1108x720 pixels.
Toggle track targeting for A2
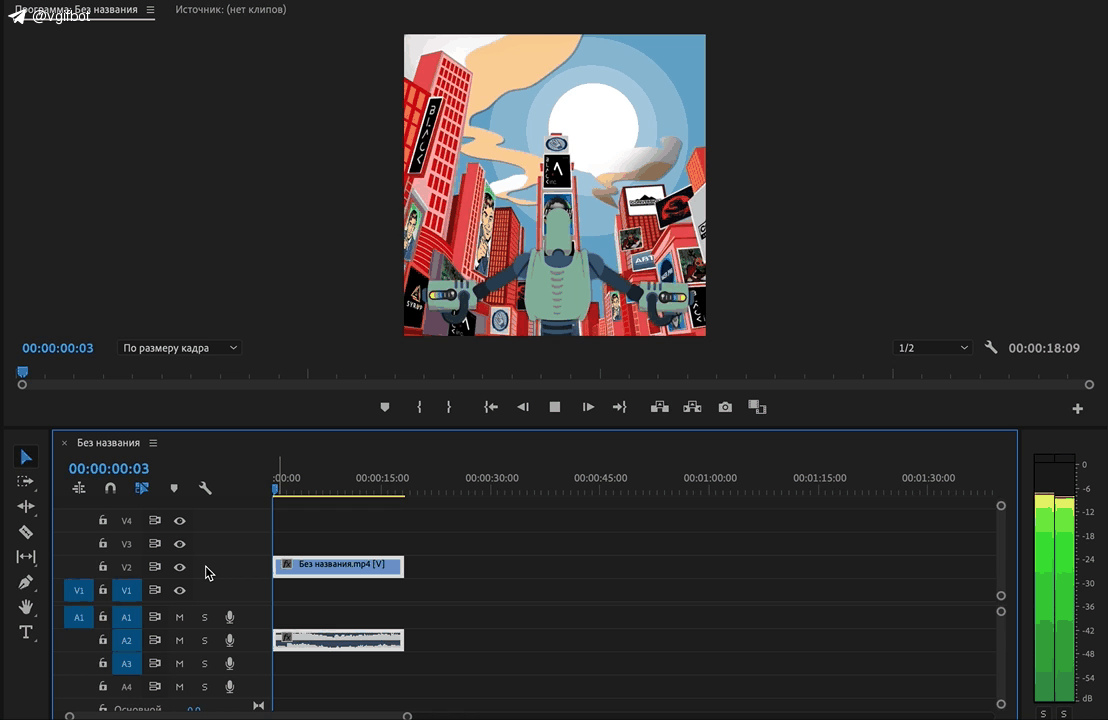click(x=126, y=641)
